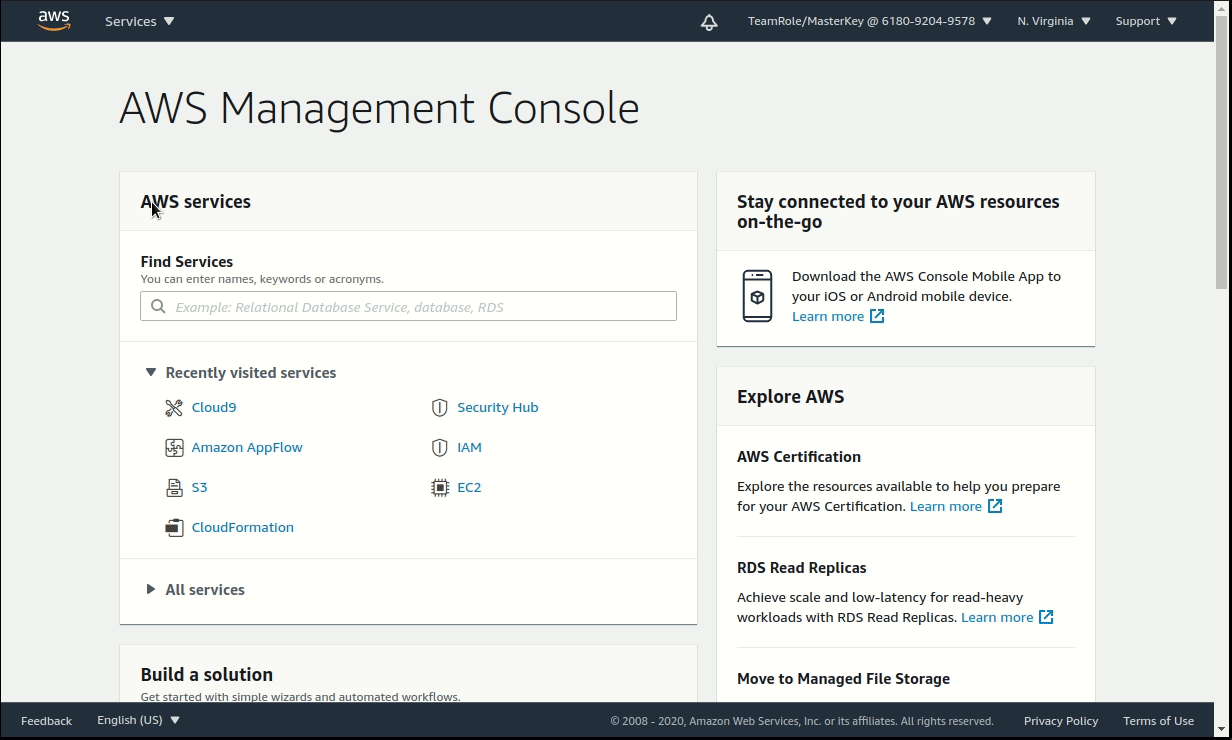Image resolution: width=1232 pixels, height=740 pixels.
Task: Open the Support dropdown menu
Action: coord(1146,21)
